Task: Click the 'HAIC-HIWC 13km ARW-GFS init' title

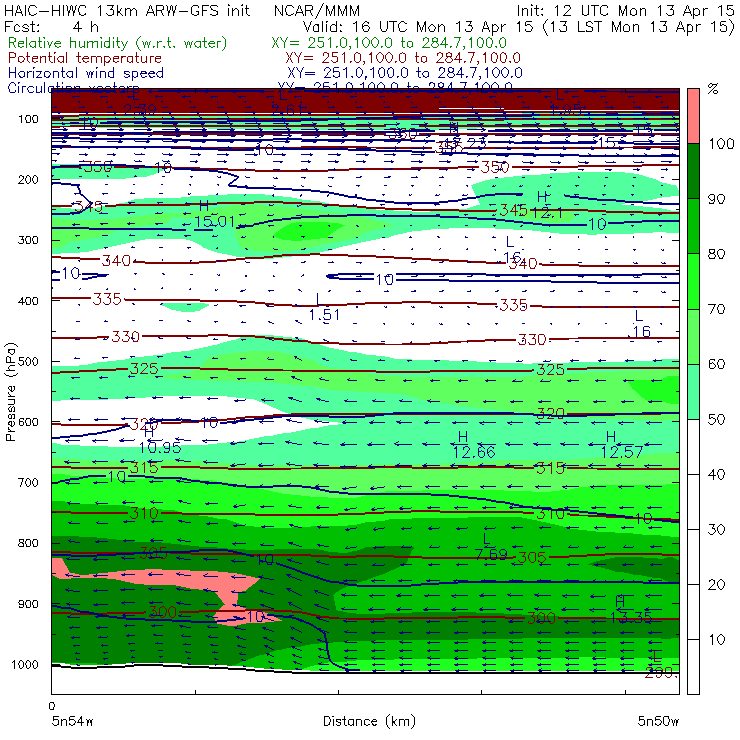Action: click(x=127, y=10)
